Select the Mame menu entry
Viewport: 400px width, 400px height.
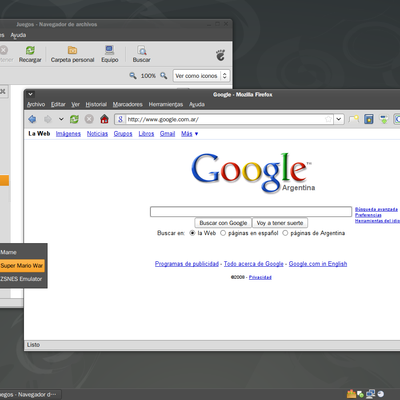22,252
